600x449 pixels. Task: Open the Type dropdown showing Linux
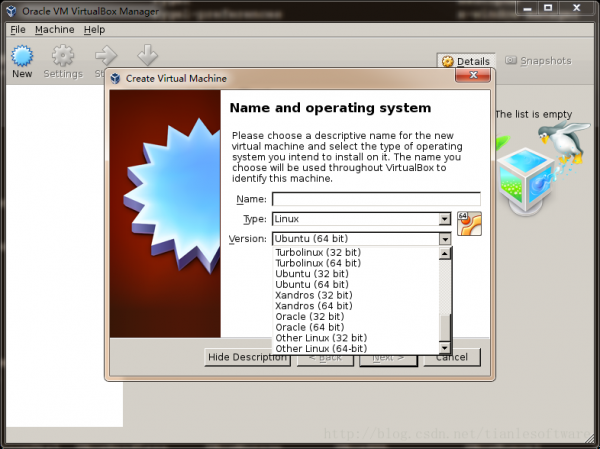362,219
